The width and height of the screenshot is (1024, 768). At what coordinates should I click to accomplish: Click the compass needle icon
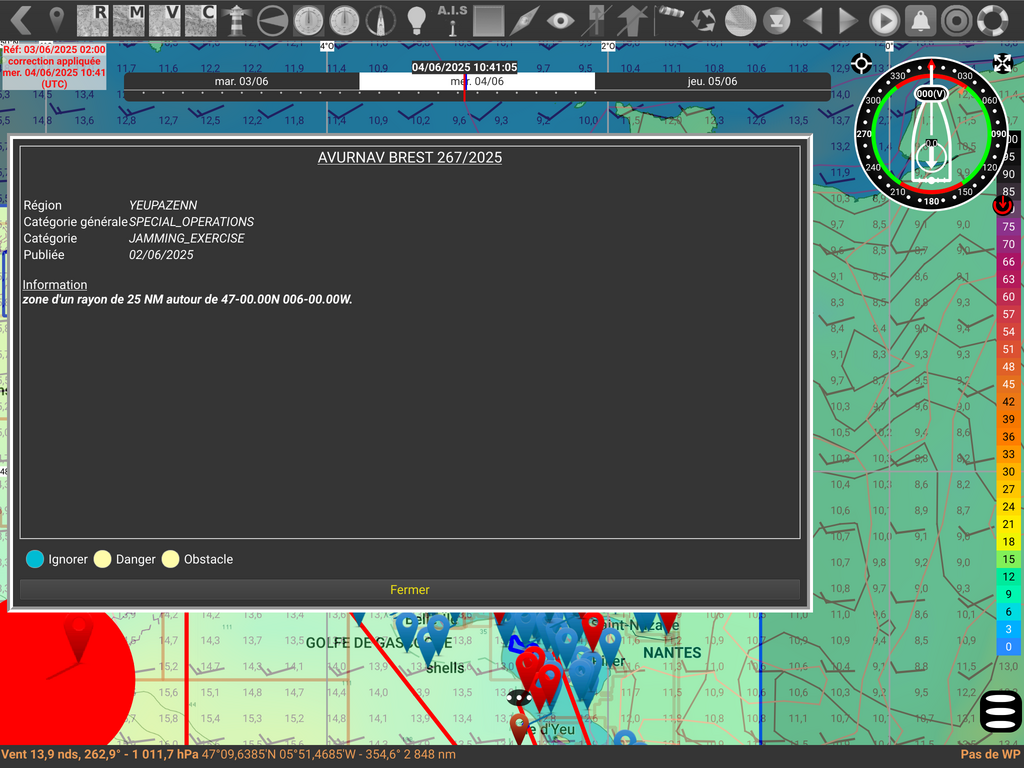pos(524,20)
